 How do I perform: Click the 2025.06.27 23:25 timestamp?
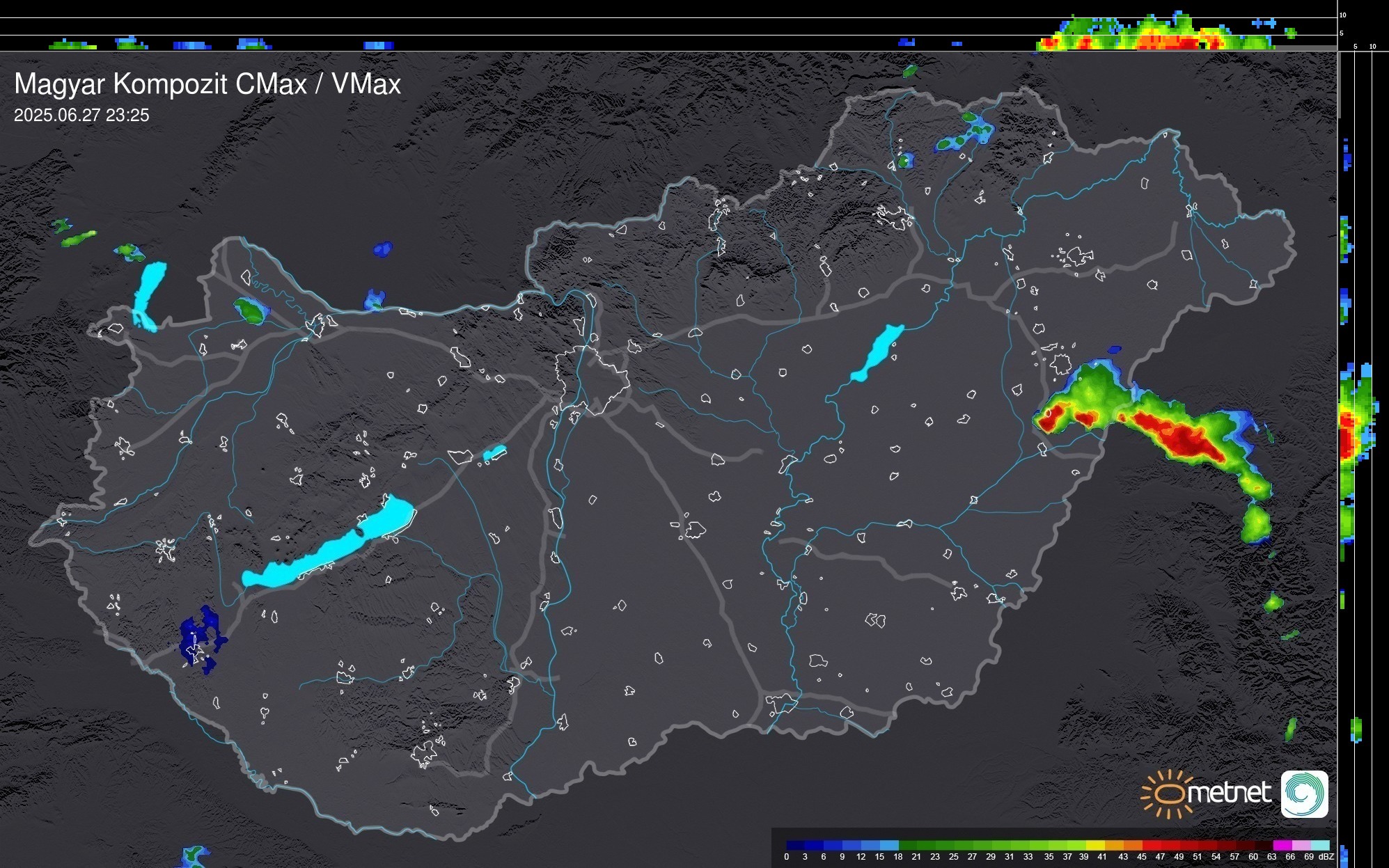point(81,116)
